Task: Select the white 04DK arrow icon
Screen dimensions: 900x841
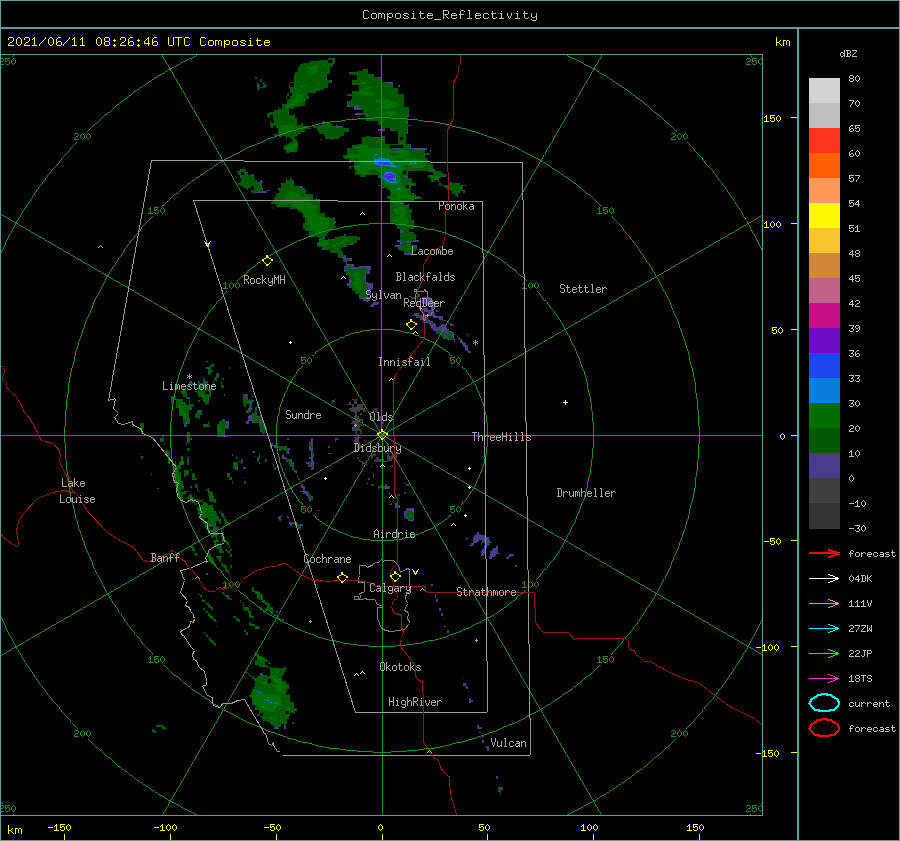Action: click(x=824, y=579)
